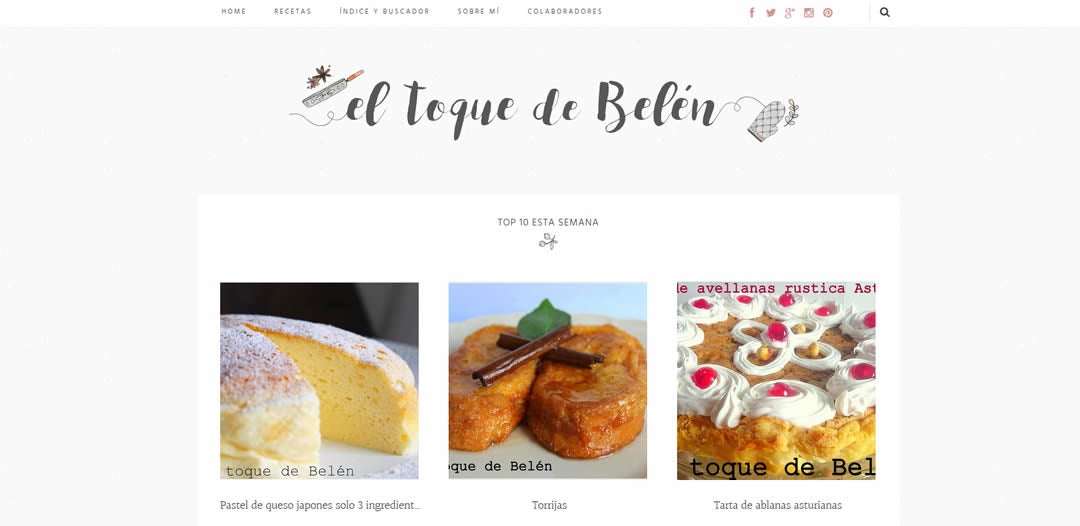The height and width of the screenshot is (526, 1080).
Task: Click the Torrijas photo thumbnail
Action: (548, 381)
